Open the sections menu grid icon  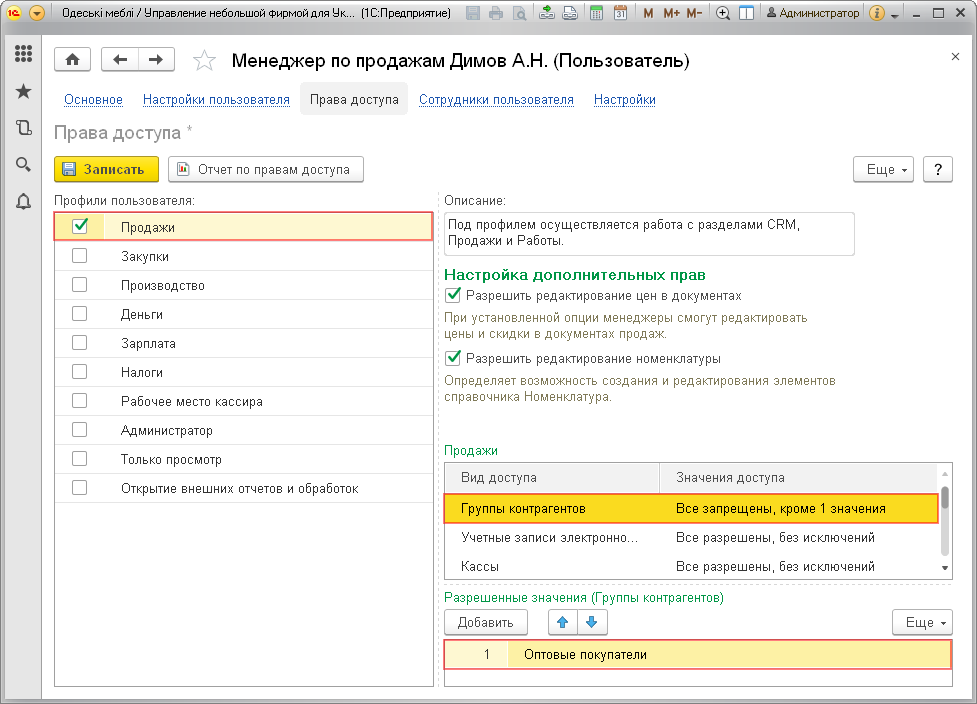point(23,54)
